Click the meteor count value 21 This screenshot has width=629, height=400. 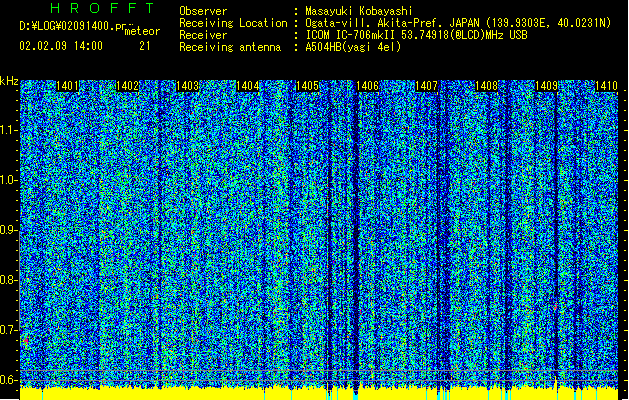pyautogui.click(x=145, y=46)
